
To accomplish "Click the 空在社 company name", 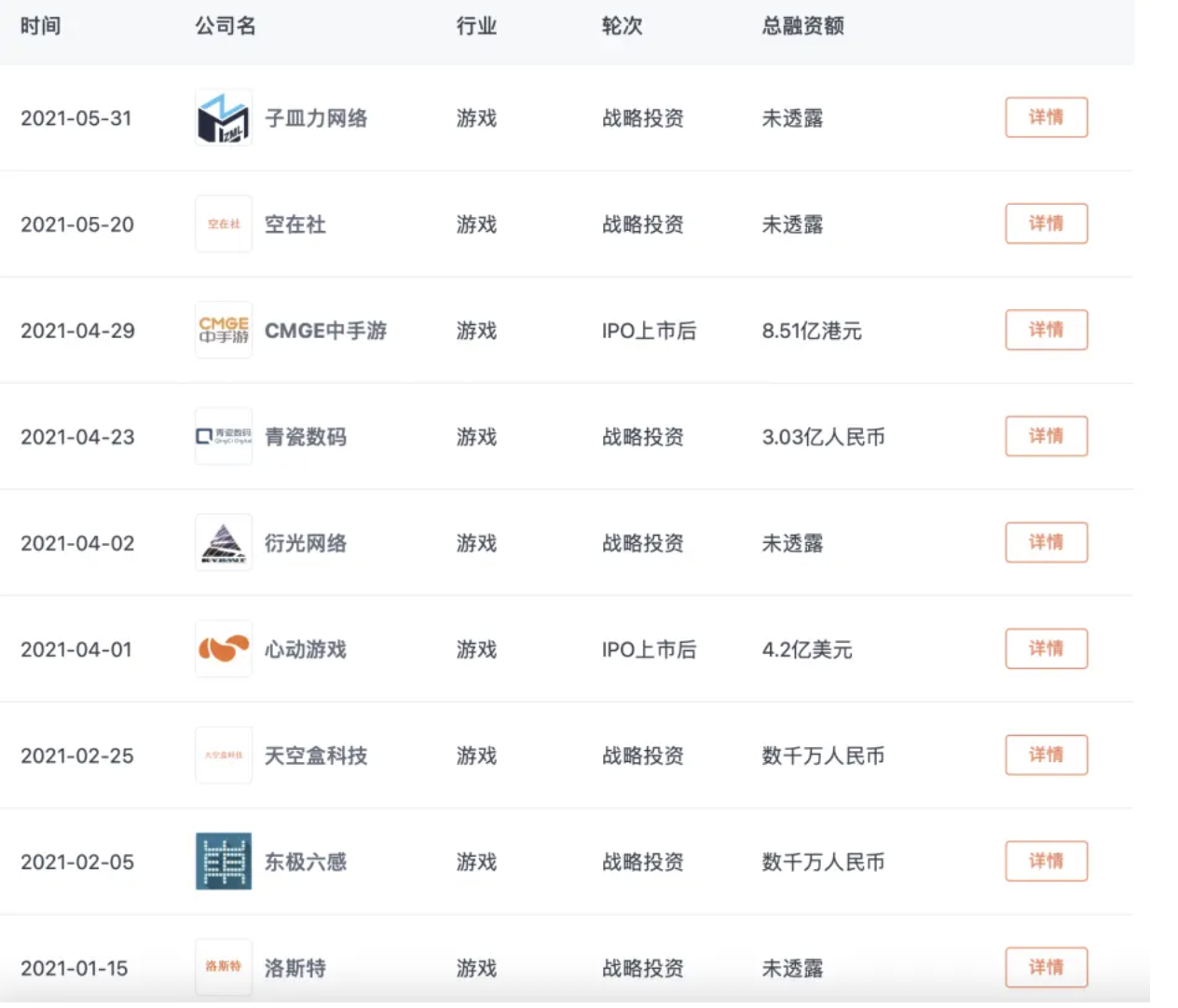I will coord(295,225).
